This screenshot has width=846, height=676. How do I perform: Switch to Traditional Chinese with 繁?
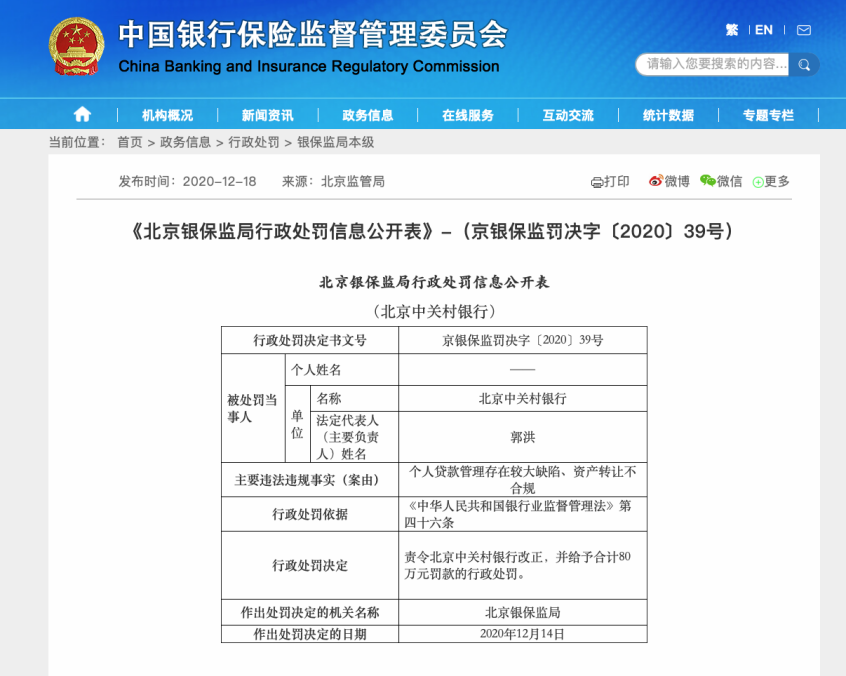point(733,30)
